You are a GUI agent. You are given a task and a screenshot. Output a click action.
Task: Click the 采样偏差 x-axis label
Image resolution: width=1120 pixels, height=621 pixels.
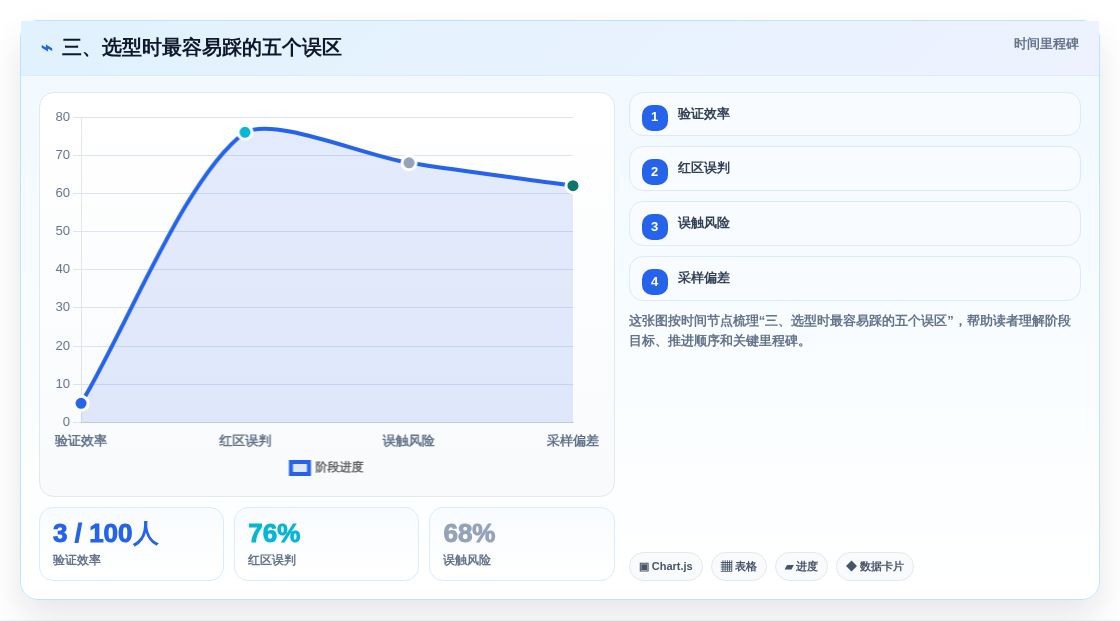(572, 441)
